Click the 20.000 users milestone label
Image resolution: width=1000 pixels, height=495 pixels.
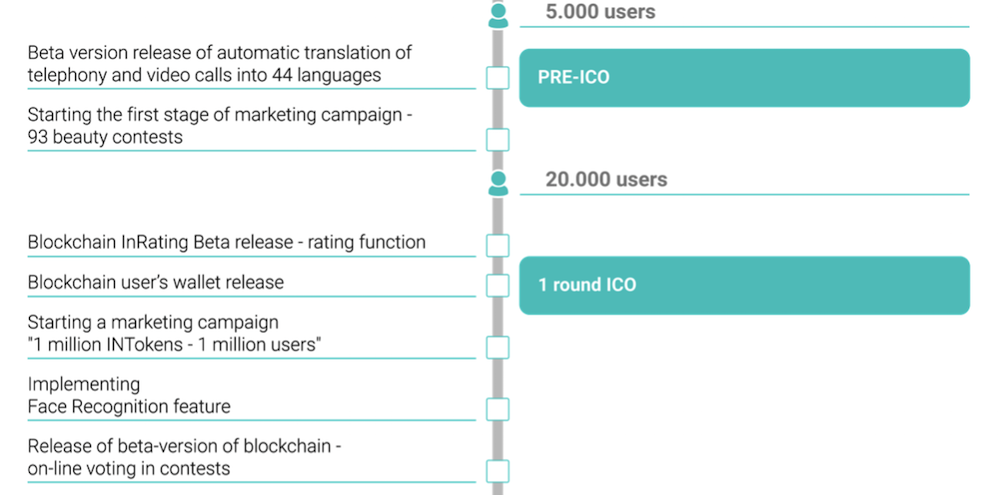pos(606,179)
